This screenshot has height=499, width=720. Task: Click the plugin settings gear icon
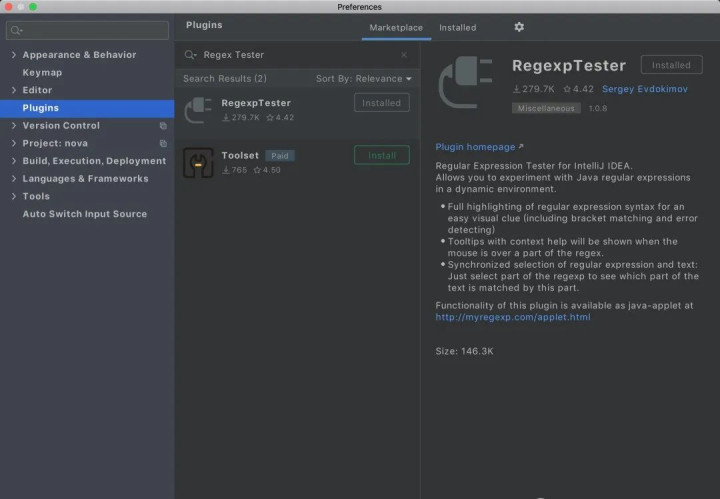[x=518, y=27]
